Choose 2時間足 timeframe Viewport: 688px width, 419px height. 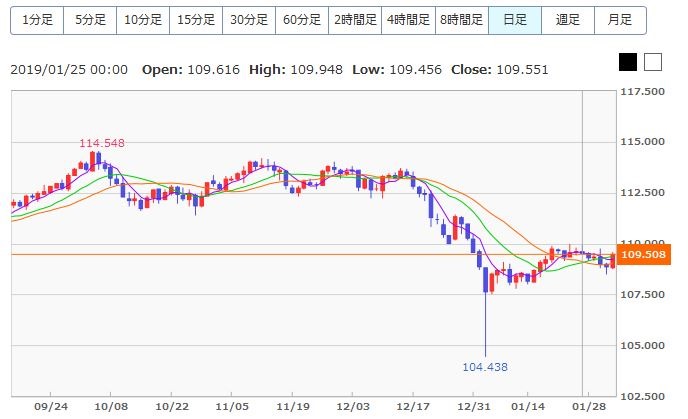(x=355, y=20)
